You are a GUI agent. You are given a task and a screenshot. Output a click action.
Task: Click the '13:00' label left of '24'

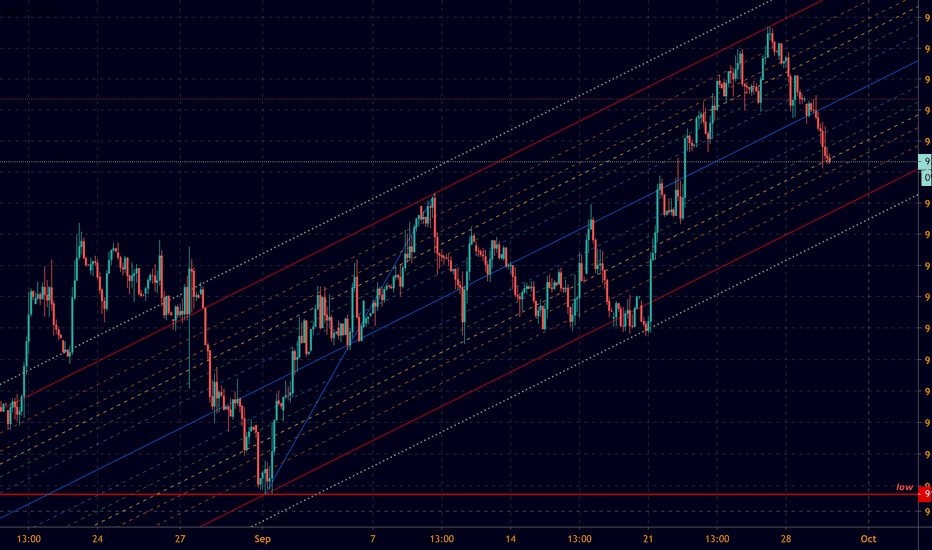[29, 539]
